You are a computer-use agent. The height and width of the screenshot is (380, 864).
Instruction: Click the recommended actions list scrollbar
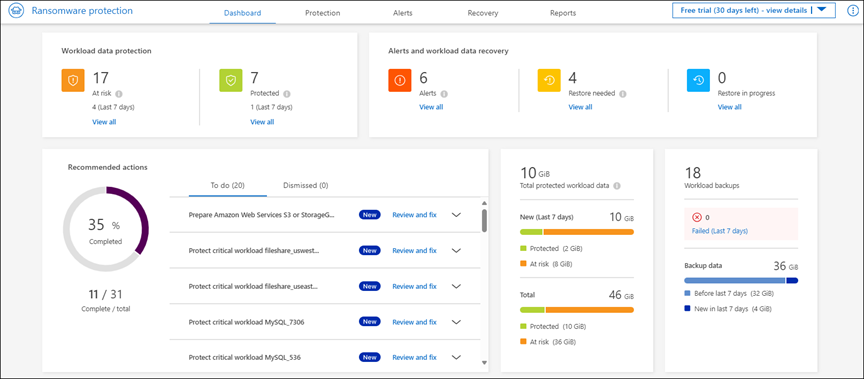click(484, 220)
